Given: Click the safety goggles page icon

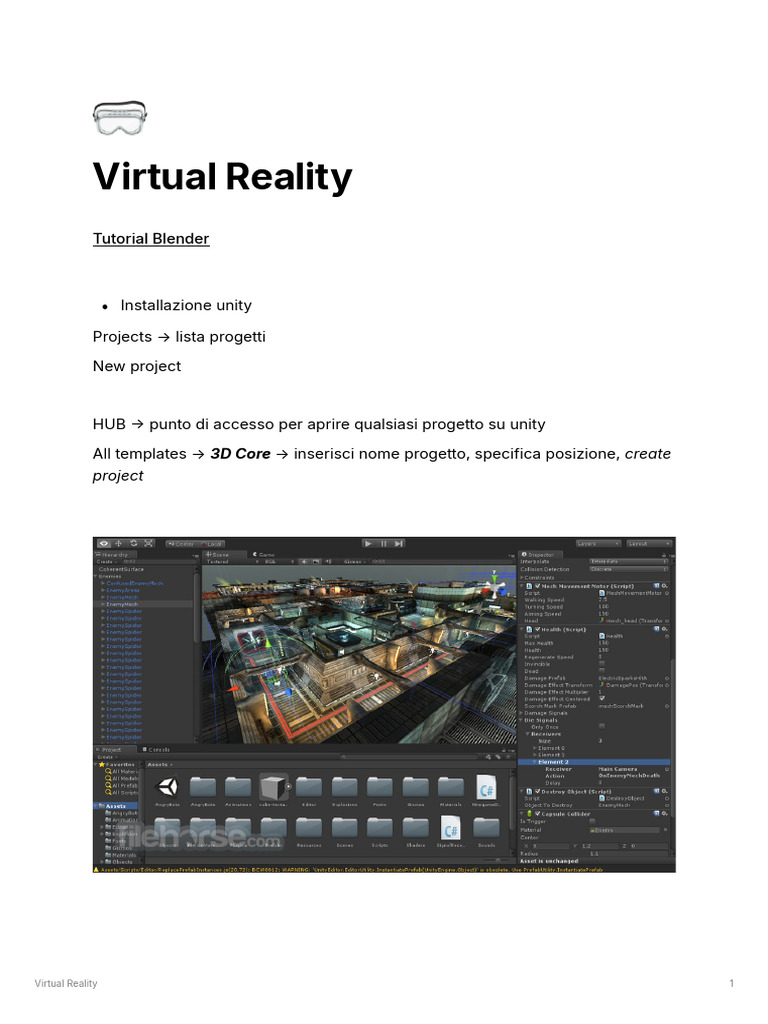Looking at the screenshot, I should [x=120, y=118].
